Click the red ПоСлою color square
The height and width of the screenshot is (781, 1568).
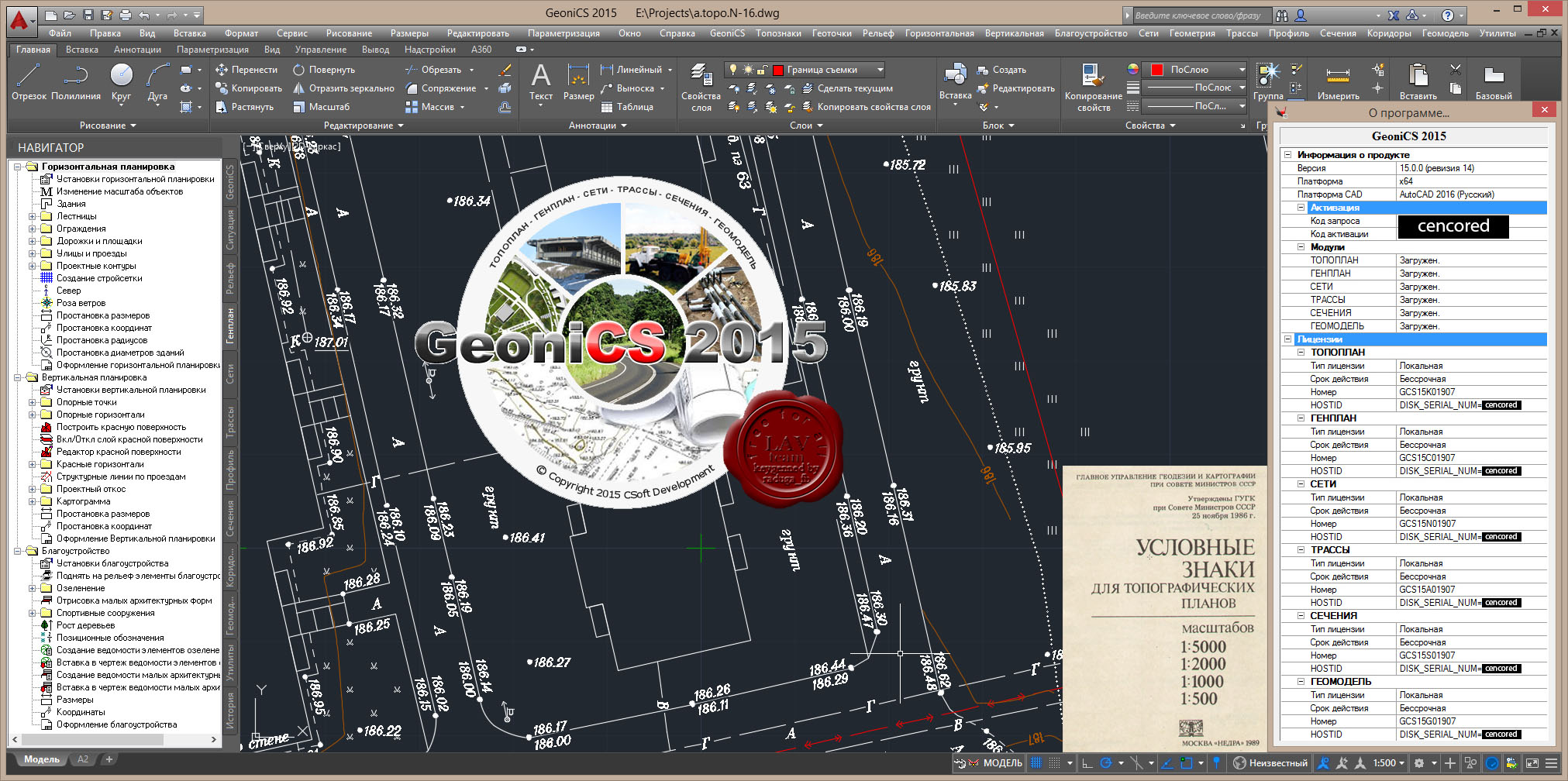click(1157, 70)
